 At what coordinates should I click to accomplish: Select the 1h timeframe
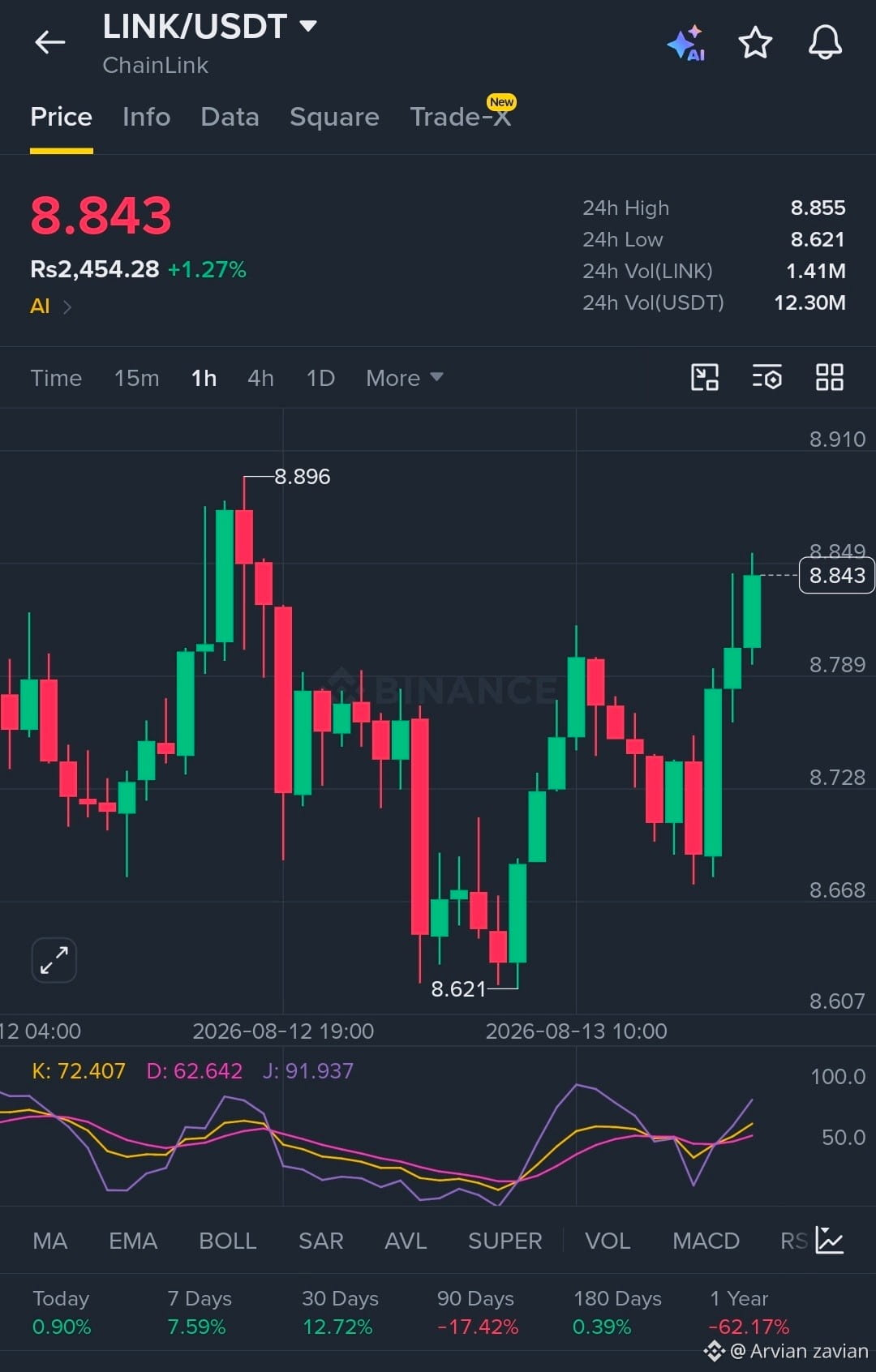(204, 378)
